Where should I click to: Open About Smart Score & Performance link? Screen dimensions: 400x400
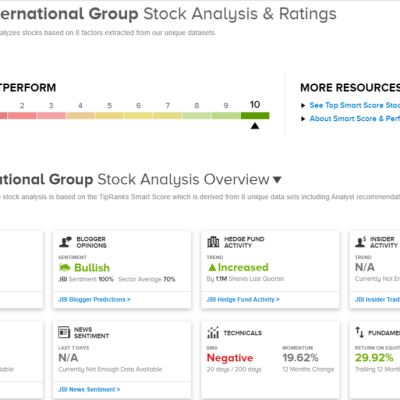click(x=355, y=119)
